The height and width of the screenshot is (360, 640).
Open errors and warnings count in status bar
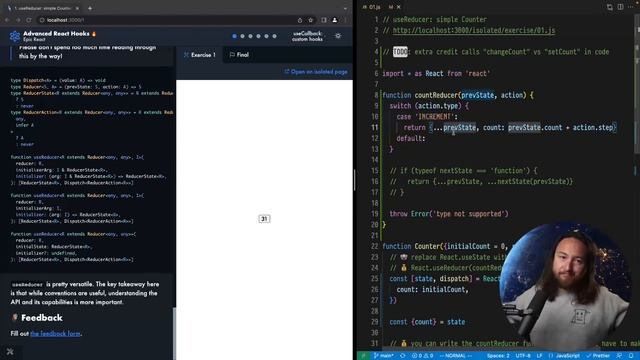pyautogui.click(x=422, y=356)
